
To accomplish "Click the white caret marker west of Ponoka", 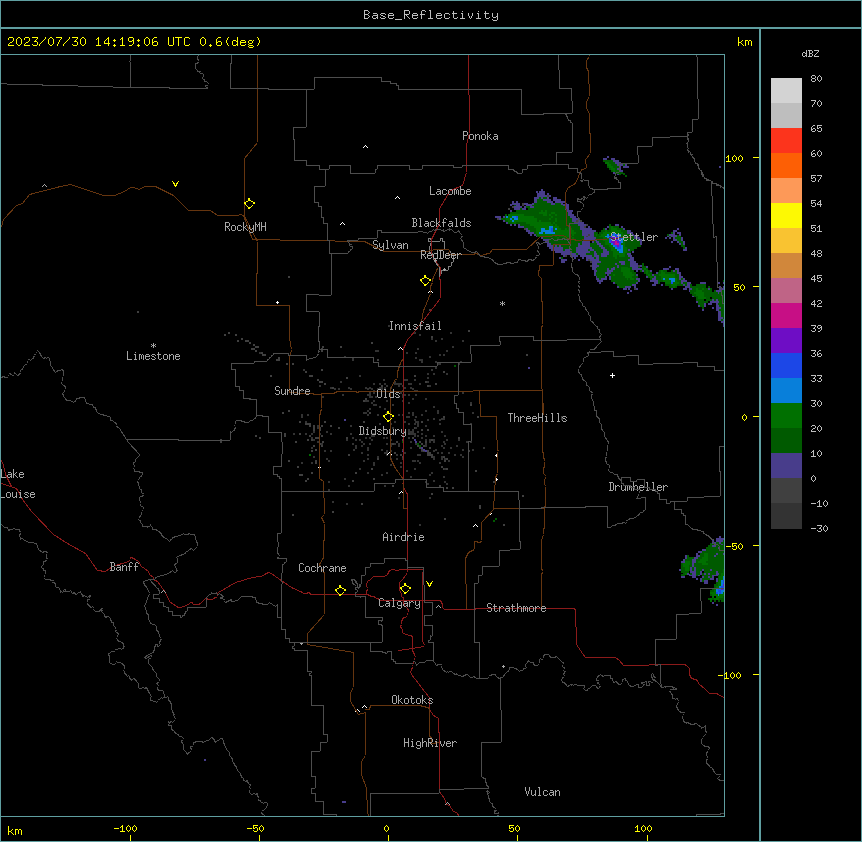I will click(366, 147).
